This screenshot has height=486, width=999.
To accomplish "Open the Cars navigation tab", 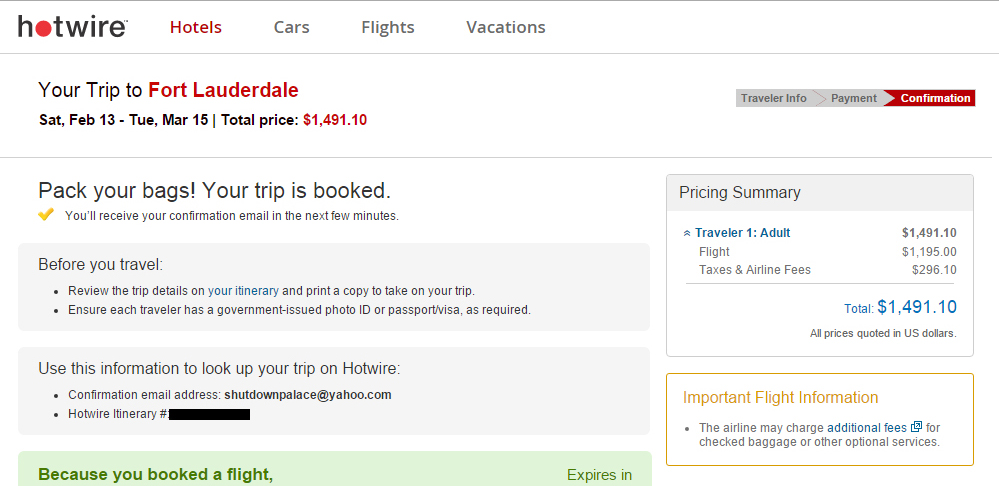I will 291,27.
